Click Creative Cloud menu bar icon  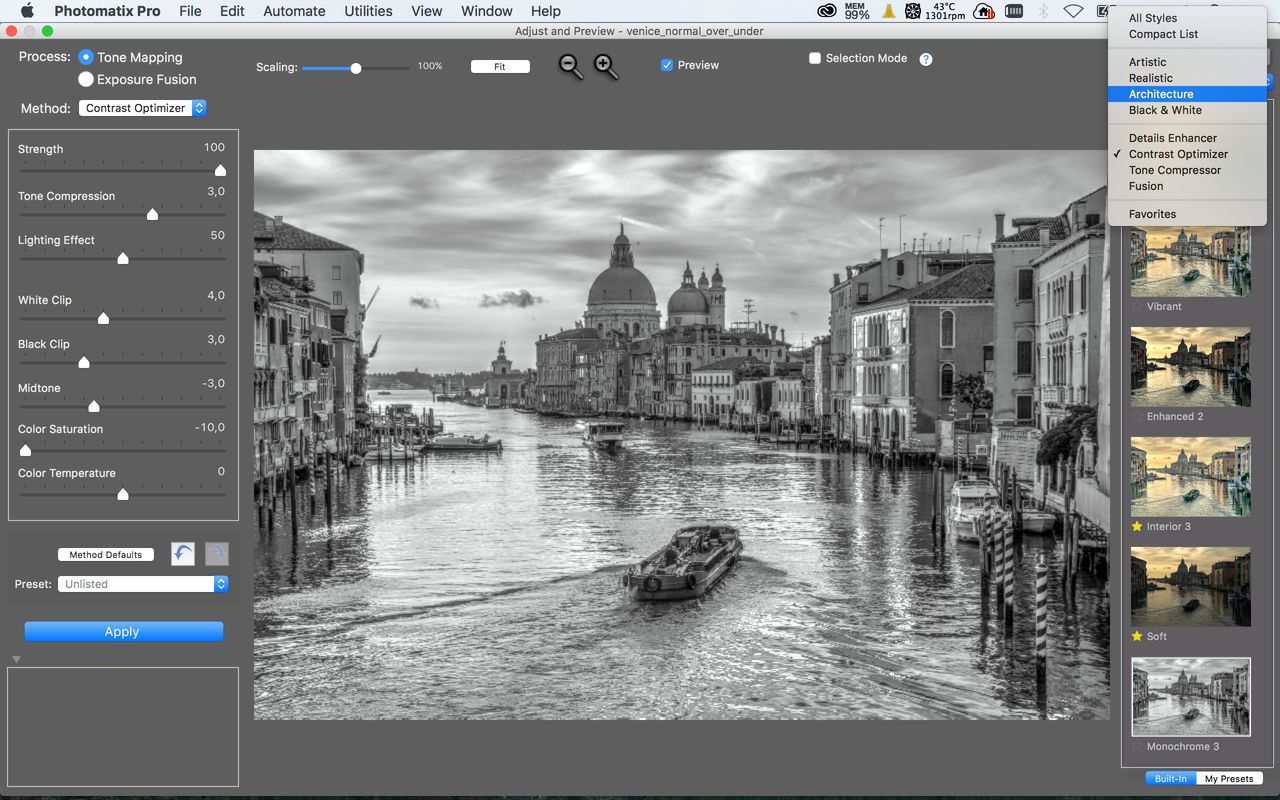[x=827, y=11]
